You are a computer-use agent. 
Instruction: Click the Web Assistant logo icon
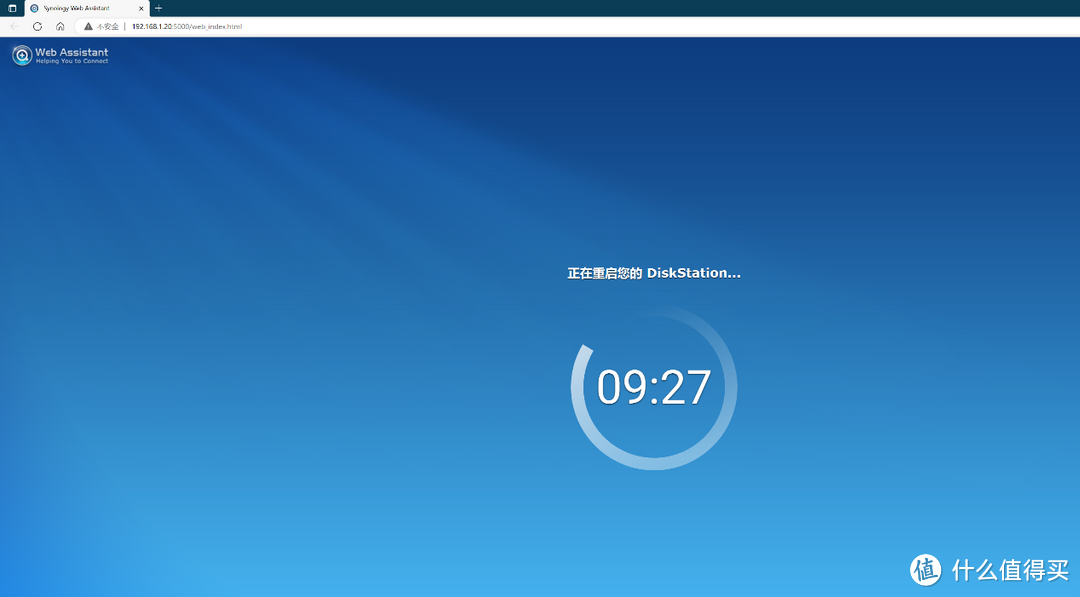22,55
